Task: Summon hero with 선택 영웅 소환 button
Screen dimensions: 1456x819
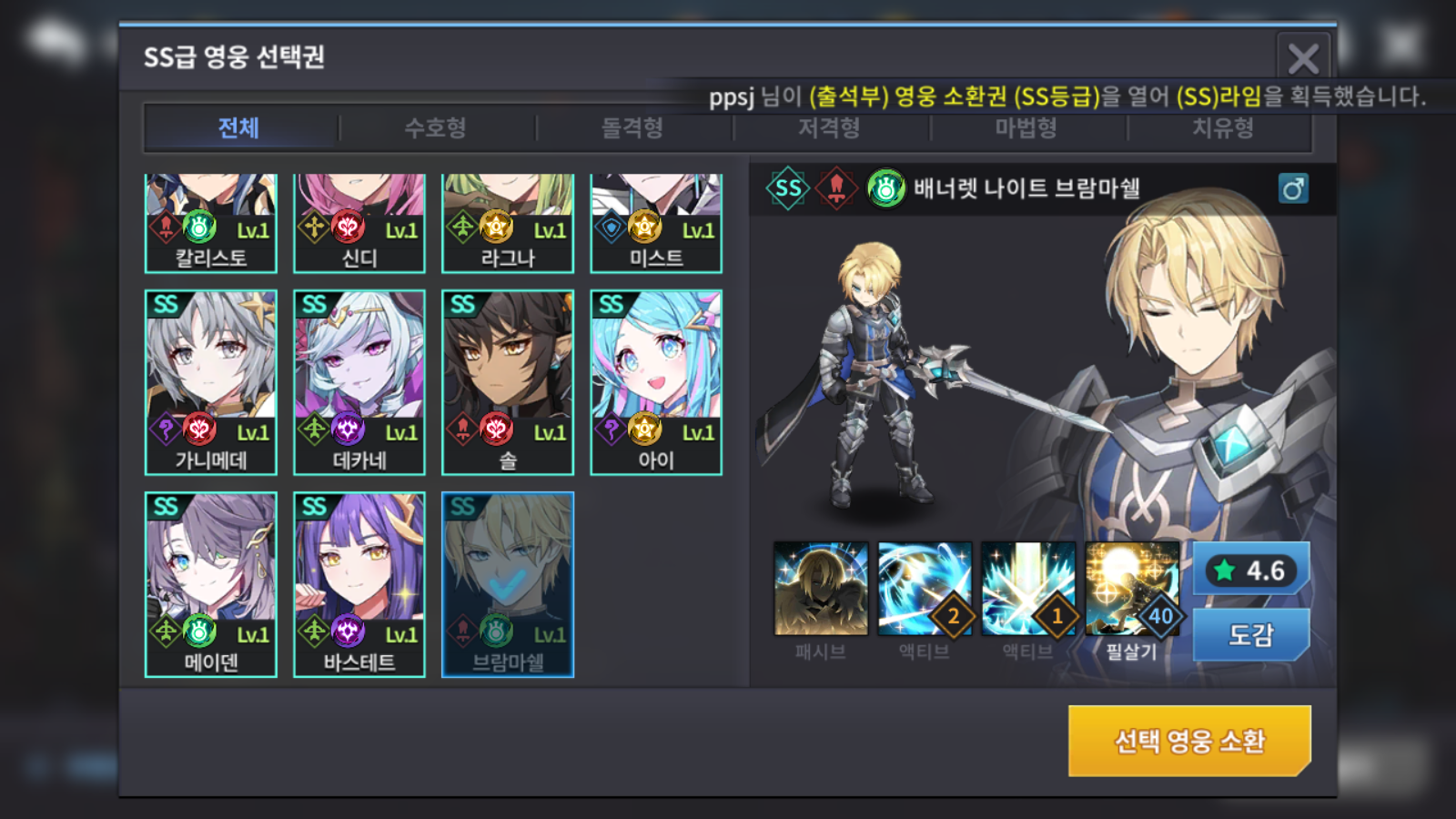Action: 1189,741
